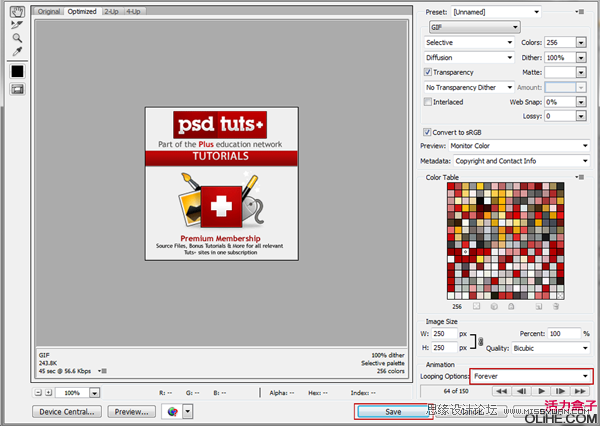The image size is (600, 426).
Task: Switch to the 4-Up tab
Action: coord(133,11)
